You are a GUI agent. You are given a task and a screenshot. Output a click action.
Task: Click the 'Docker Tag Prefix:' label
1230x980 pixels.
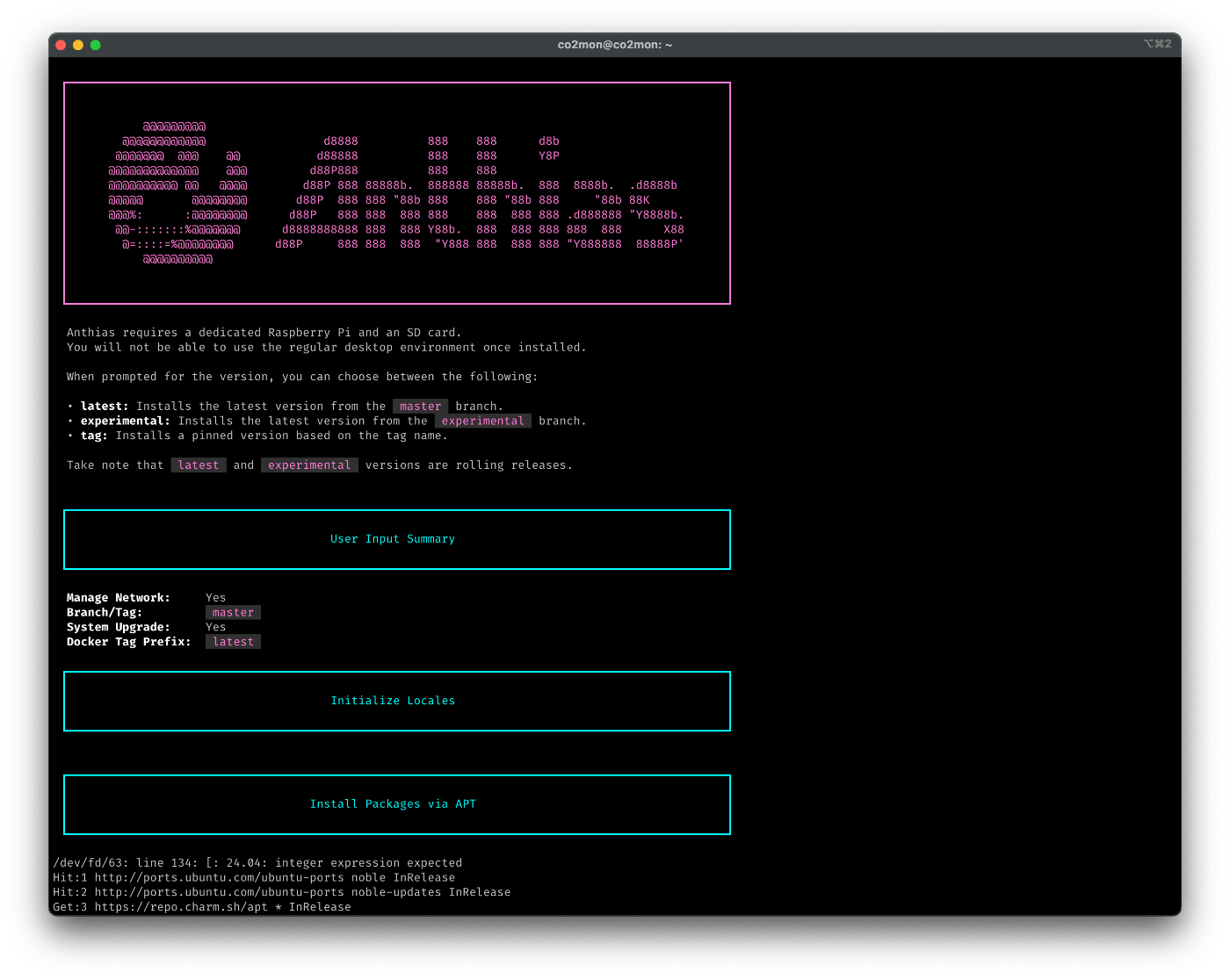[129, 642]
